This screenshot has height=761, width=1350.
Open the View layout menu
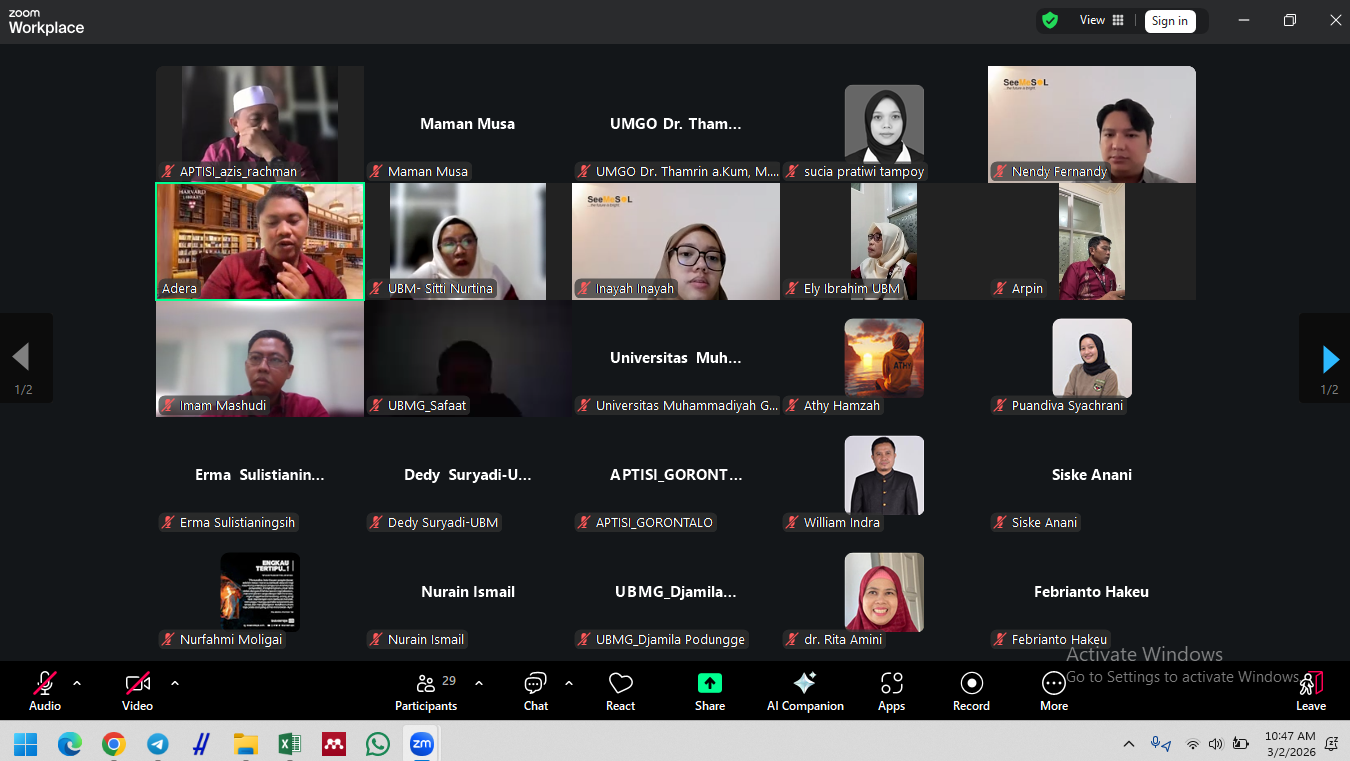(x=1101, y=20)
